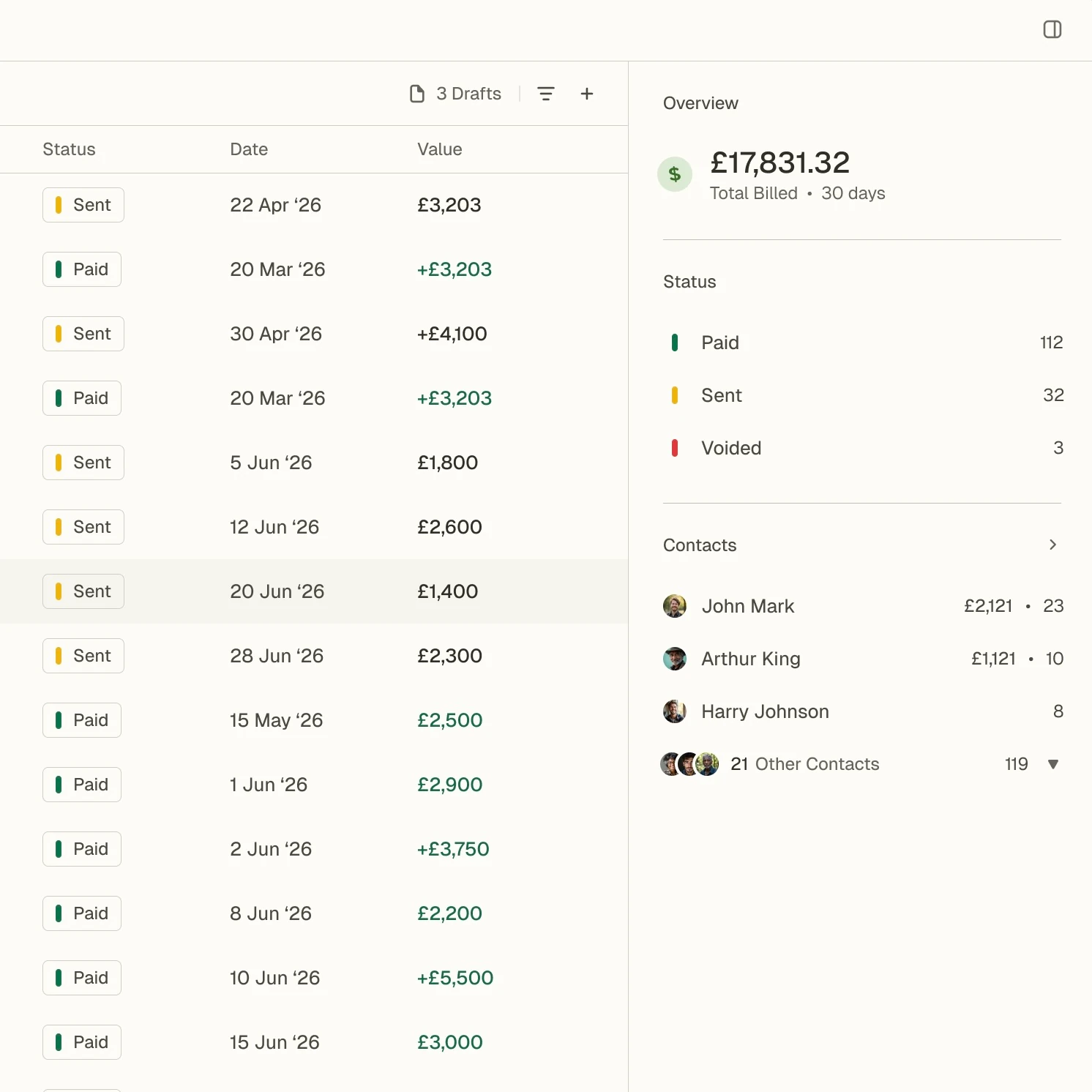The image size is (1092, 1092).
Task: Sort by the Status column header
Action: 69,149
